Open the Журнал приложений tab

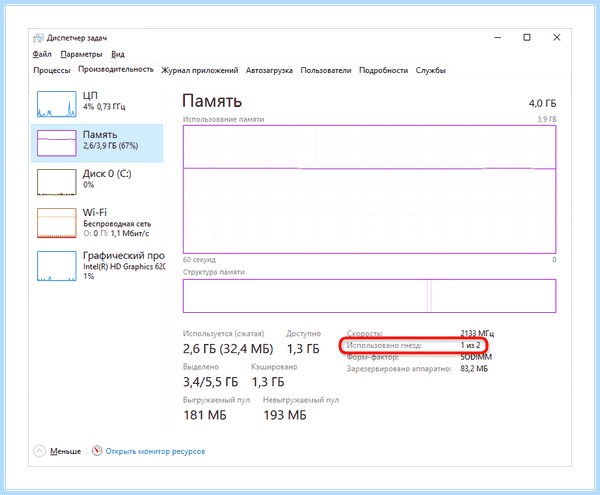pos(199,70)
